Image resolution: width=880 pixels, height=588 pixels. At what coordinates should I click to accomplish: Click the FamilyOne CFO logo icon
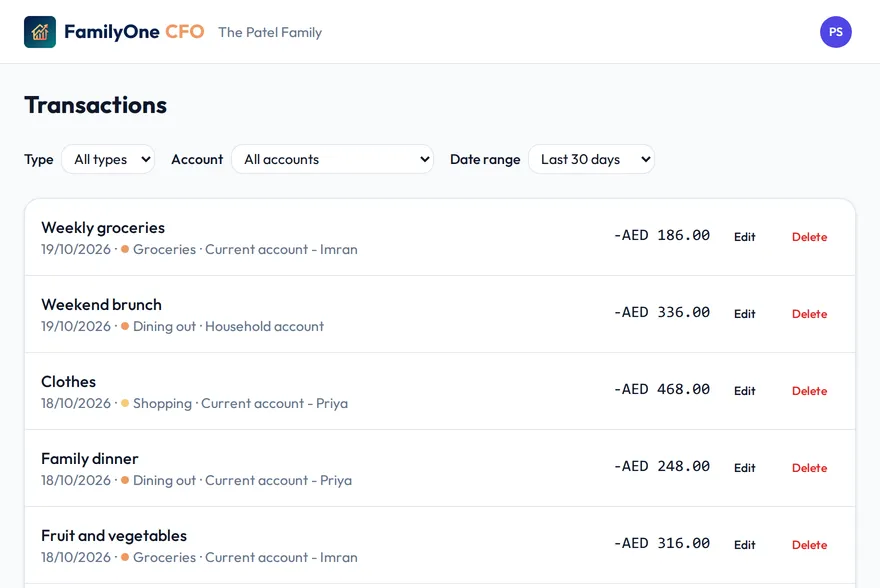coord(40,32)
